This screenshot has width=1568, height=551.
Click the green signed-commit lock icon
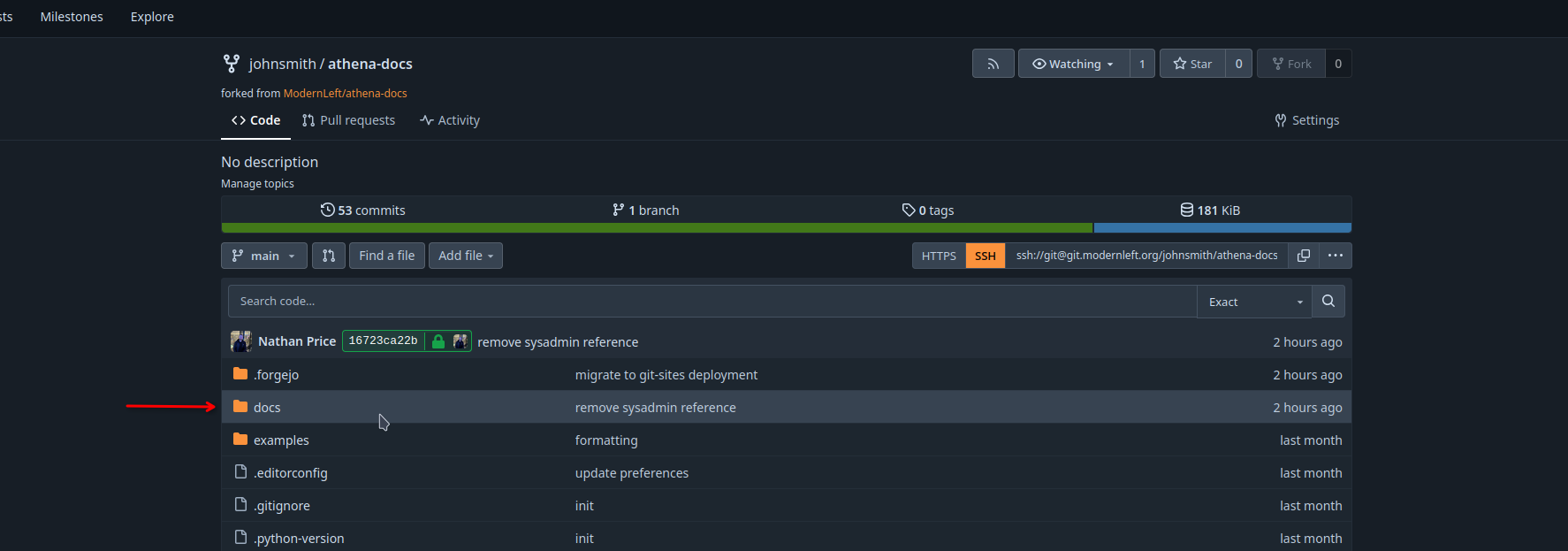pyautogui.click(x=438, y=341)
